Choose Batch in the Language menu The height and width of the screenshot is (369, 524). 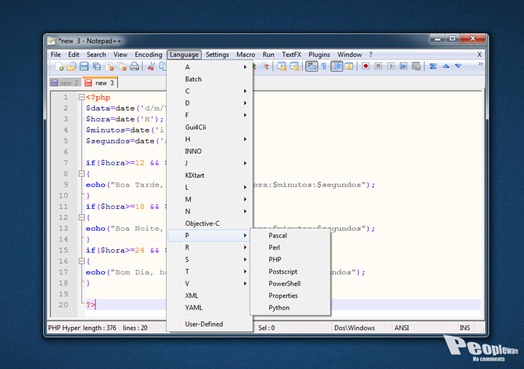tap(210, 79)
